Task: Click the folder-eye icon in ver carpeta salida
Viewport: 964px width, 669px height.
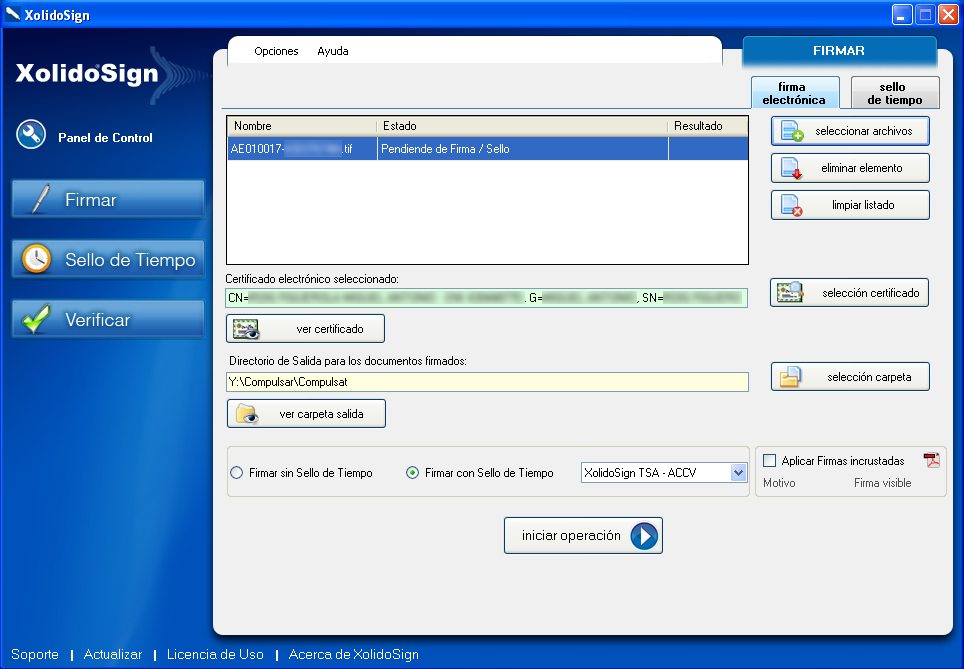Action: [247, 413]
